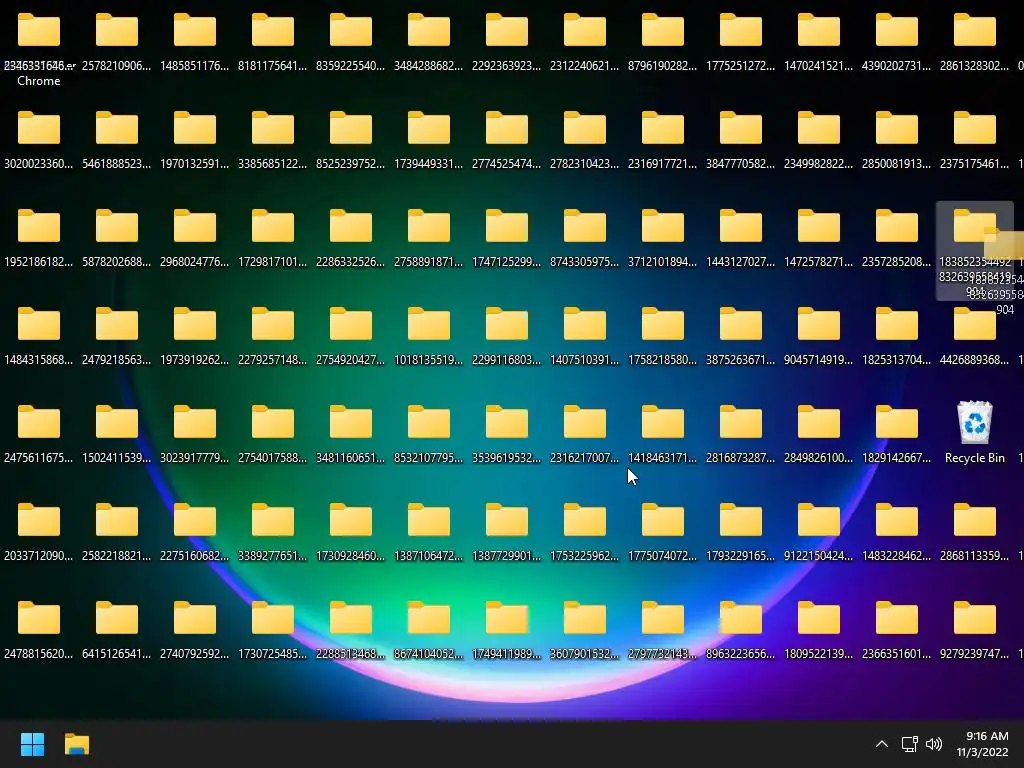Select folder icon named 2774525474...

pyautogui.click(x=507, y=129)
